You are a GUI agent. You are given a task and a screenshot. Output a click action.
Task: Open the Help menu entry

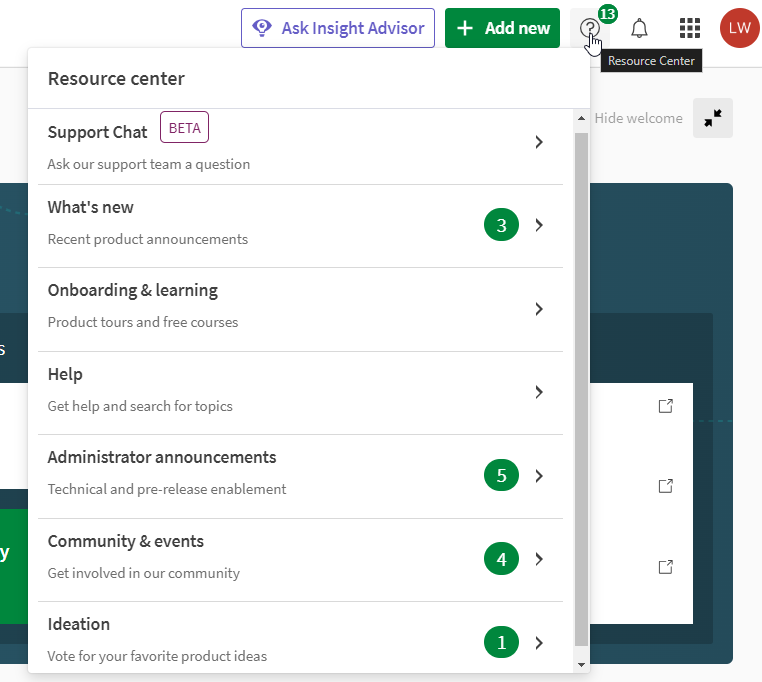point(300,393)
